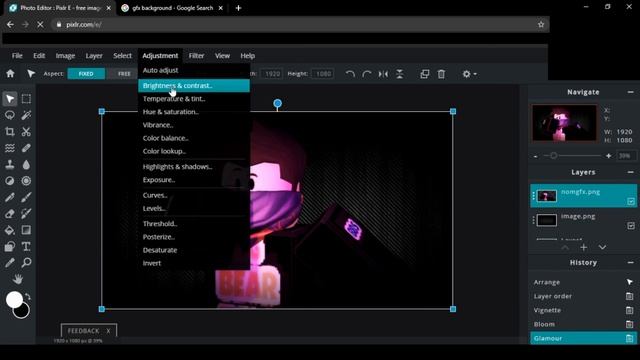Select the Dodge/Burn tool
Image resolution: width=640 pixels, height=360 pixels.
coord(10,181)
